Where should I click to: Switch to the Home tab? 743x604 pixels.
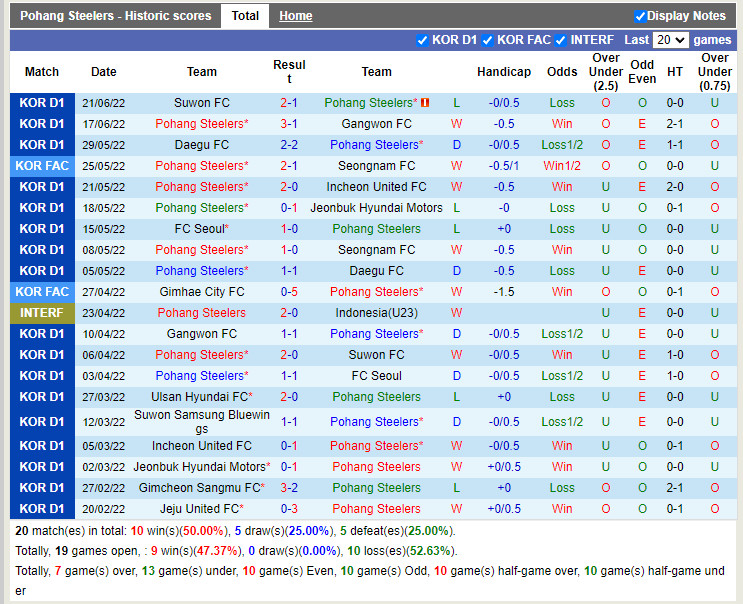pyautogui.click(x=296, y=16)
